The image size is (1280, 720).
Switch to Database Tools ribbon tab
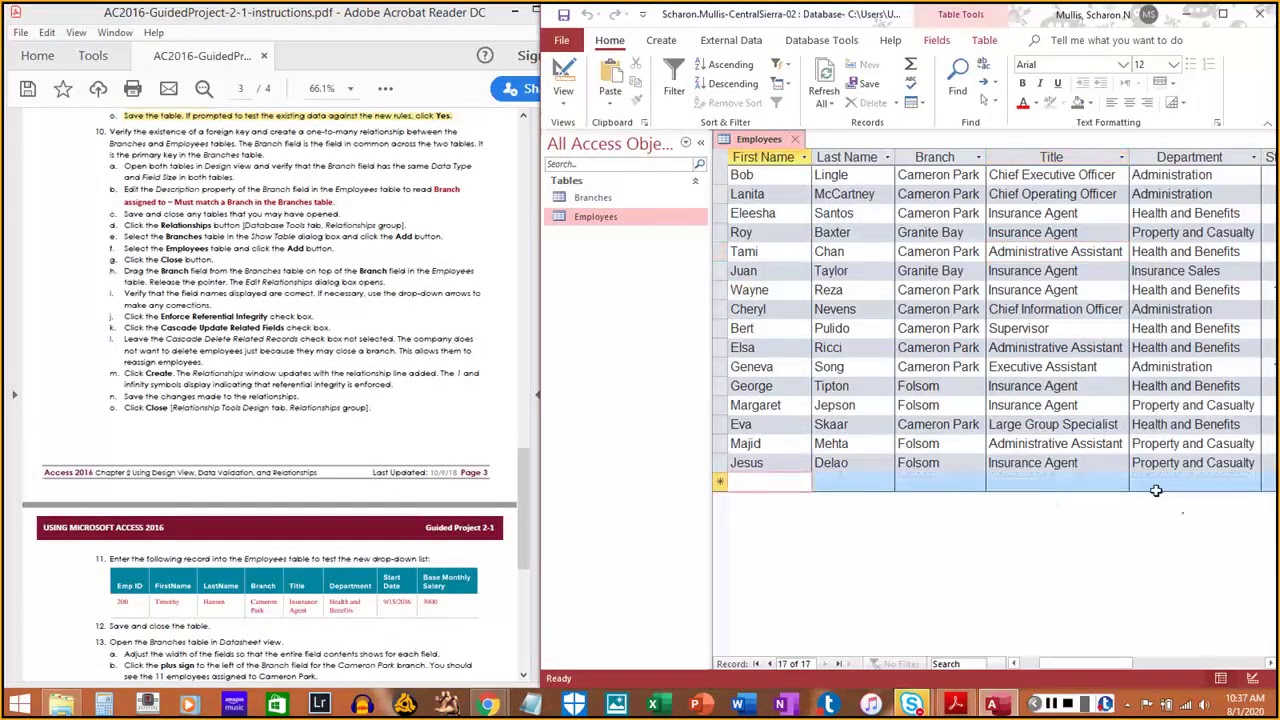point(821,40)
